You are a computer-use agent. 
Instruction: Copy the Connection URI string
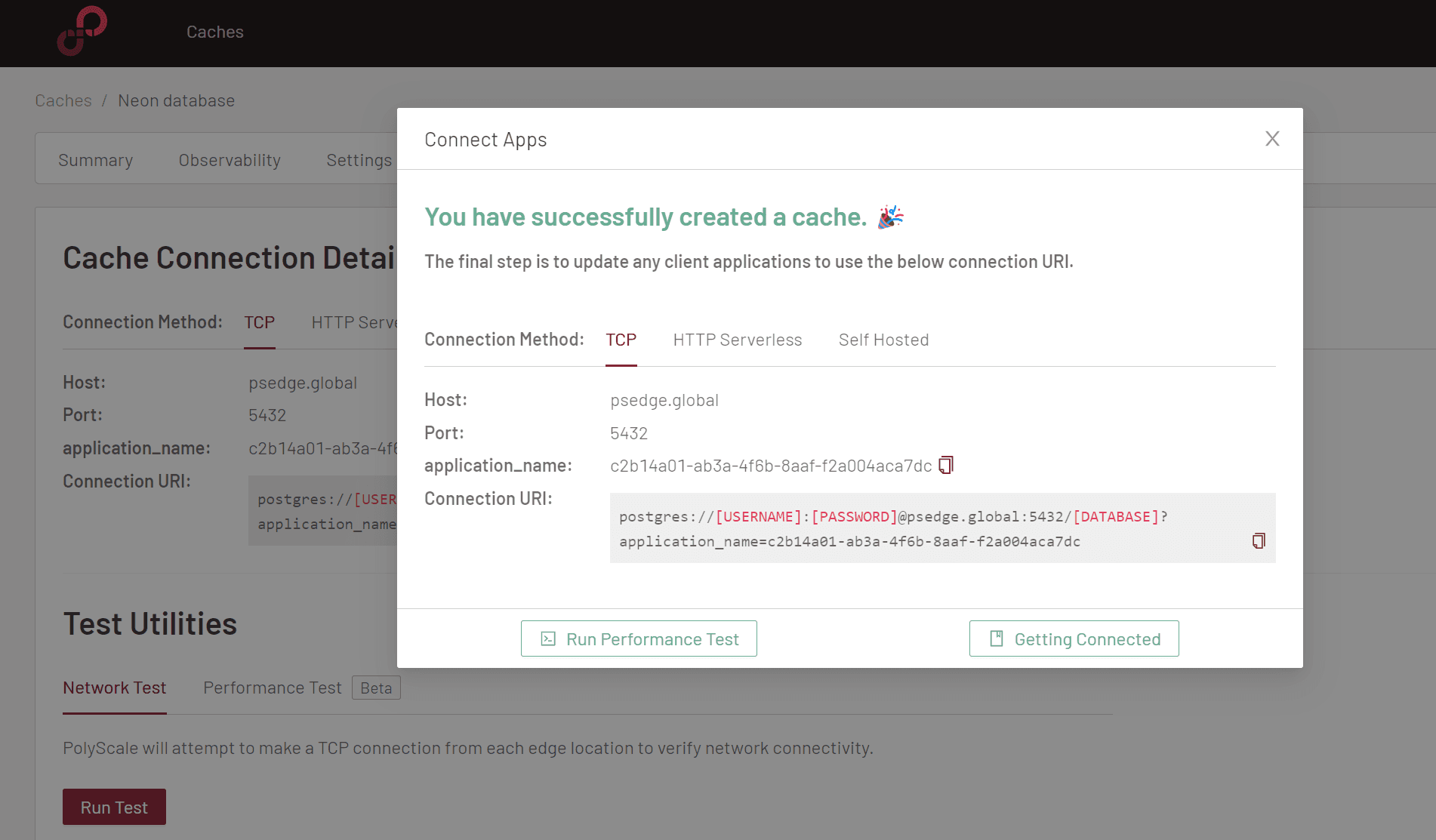(x=1258, y=541)
